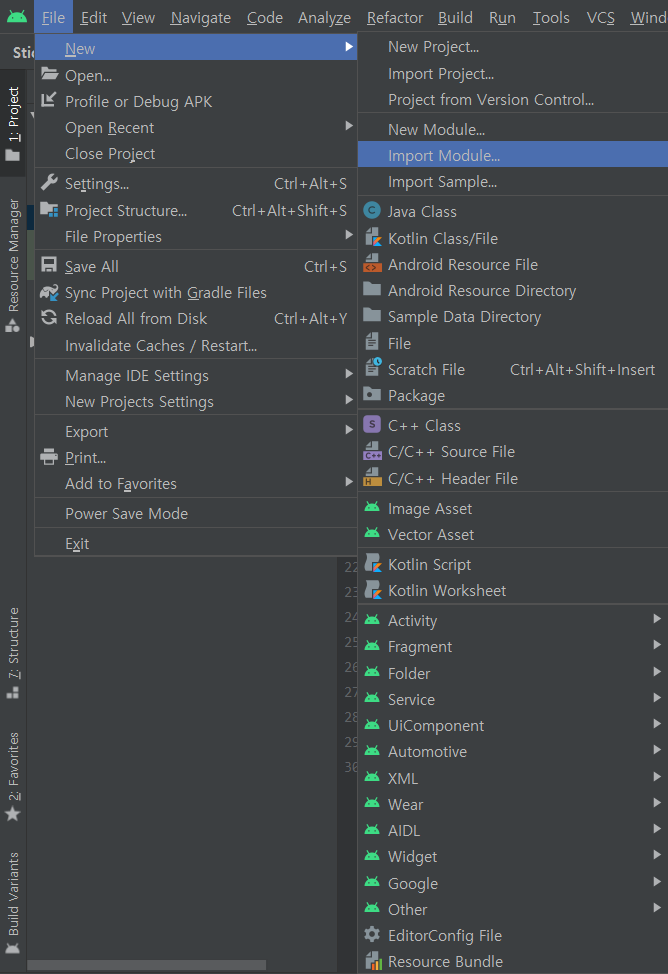Click the Resource Bundle icon
Viewport: 668px width, 974px height.
pos(373,960)
